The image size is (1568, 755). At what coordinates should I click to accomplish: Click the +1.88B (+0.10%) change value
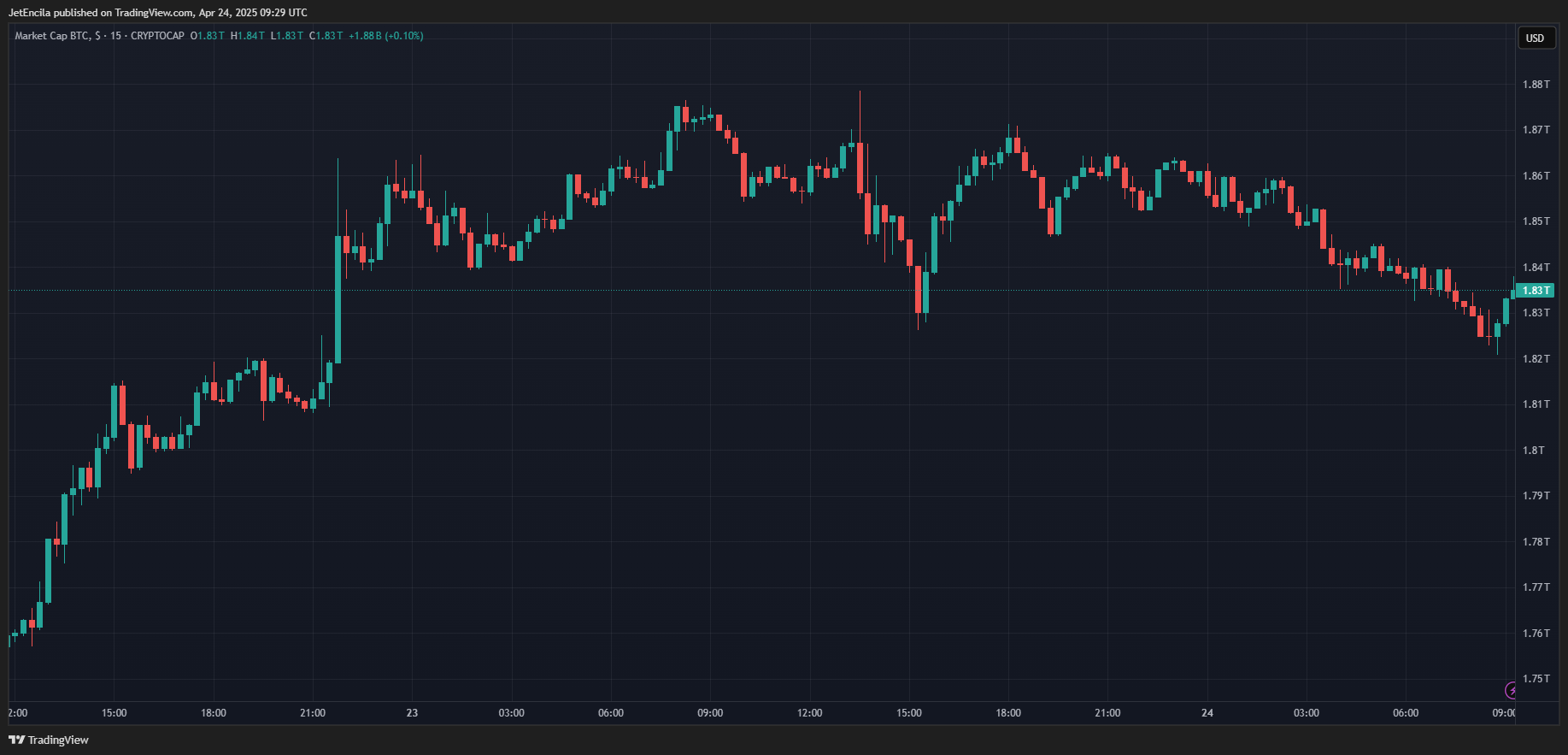tap(386, 36)
